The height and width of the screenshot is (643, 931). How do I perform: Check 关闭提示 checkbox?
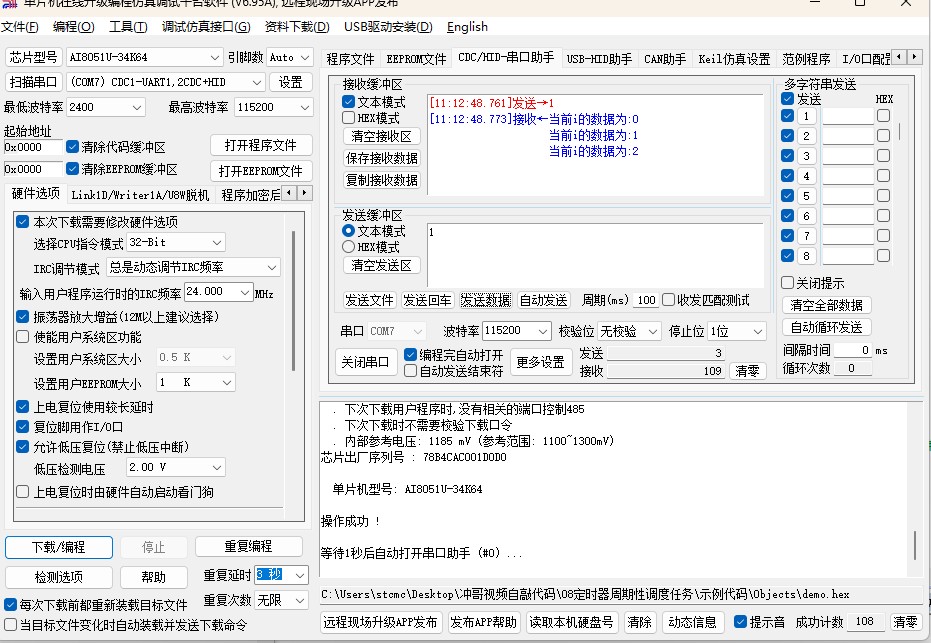pyautogui.click(x=787, y=283)
